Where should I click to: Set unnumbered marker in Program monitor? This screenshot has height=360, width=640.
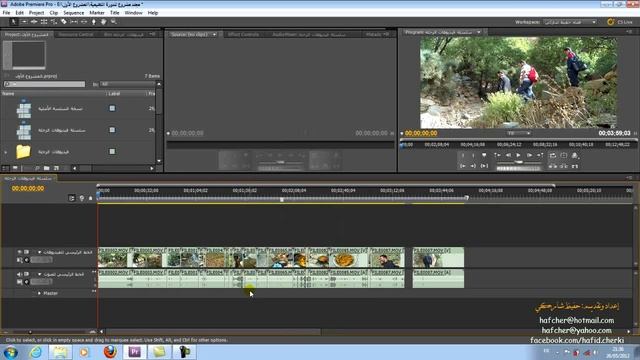point(484,156)
